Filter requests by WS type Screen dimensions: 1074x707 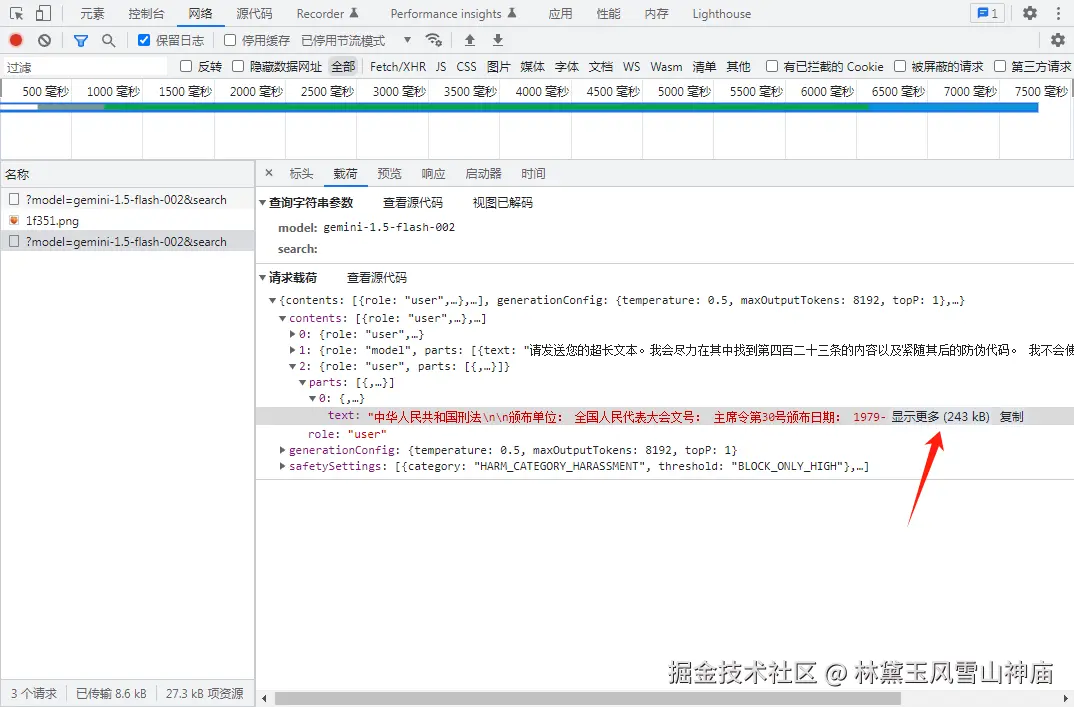[x=631, y=66]
